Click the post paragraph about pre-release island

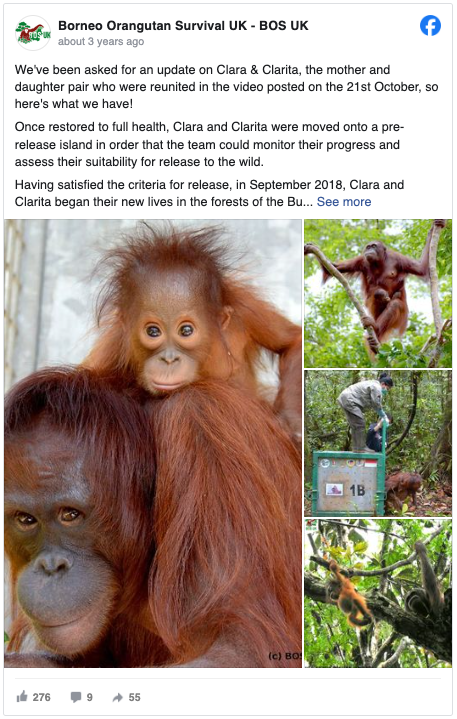coord(209,144)
